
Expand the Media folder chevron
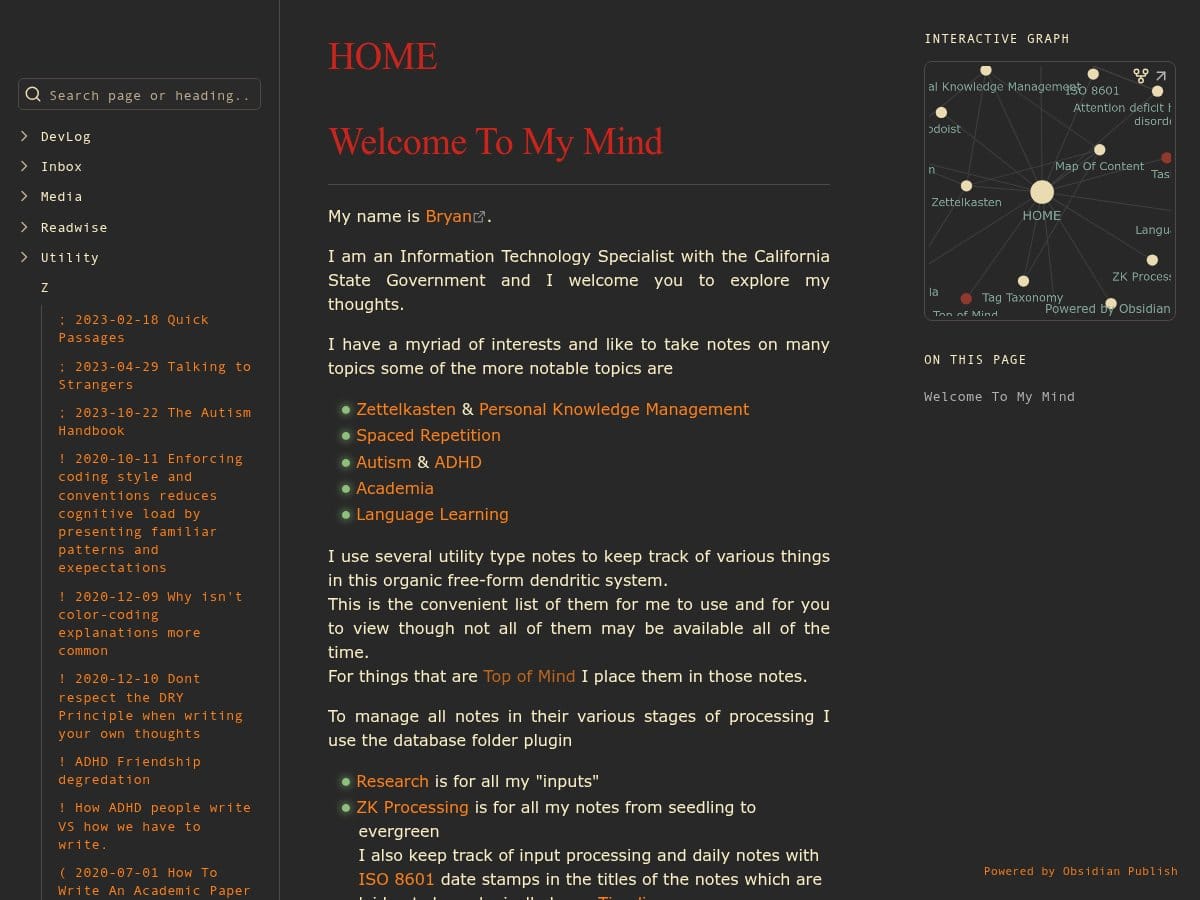point(24,196)
